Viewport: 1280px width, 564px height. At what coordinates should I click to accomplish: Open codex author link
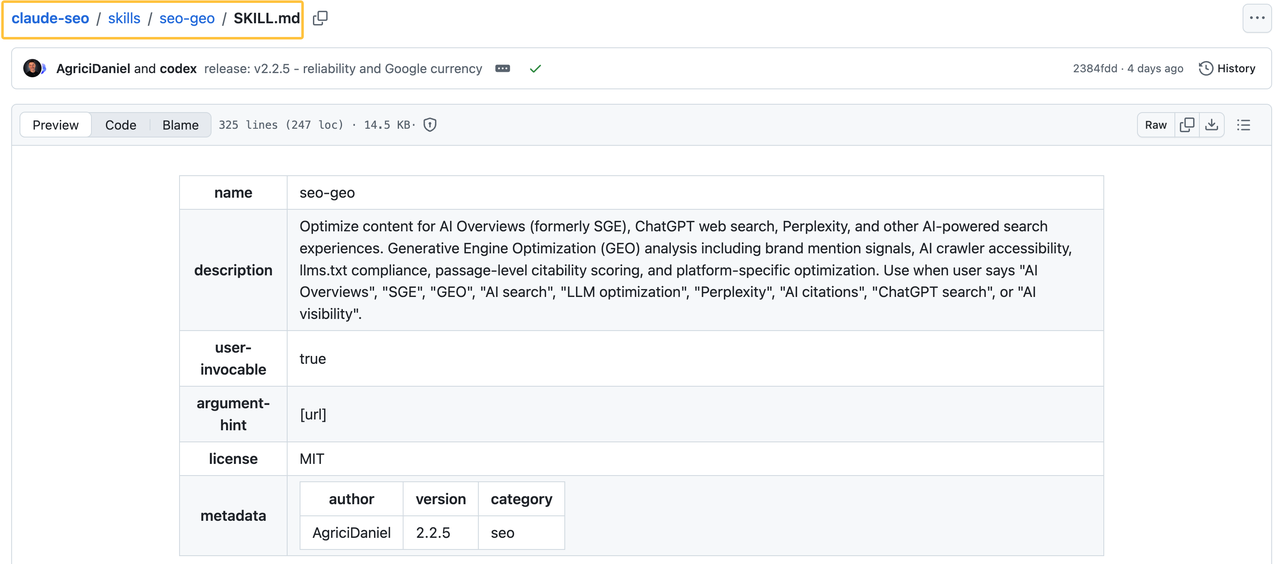[x=178, y=69]
